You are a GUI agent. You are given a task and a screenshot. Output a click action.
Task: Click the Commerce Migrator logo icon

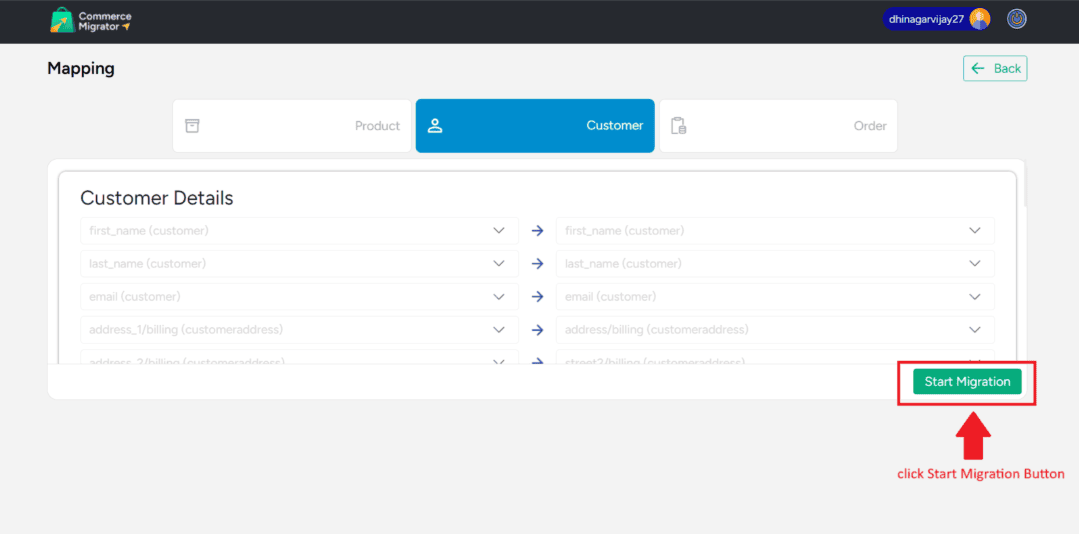pos(62,20)
